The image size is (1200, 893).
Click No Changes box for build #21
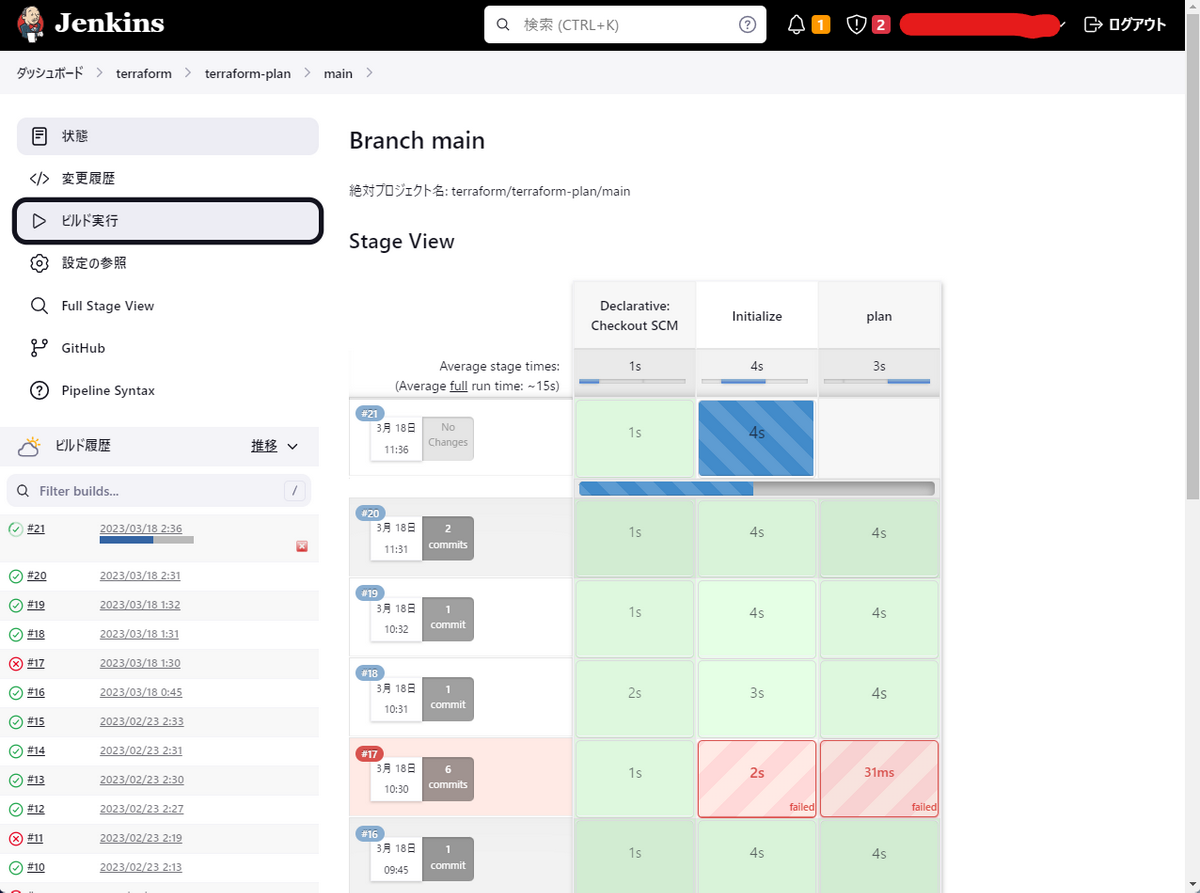tap(448, 438)
